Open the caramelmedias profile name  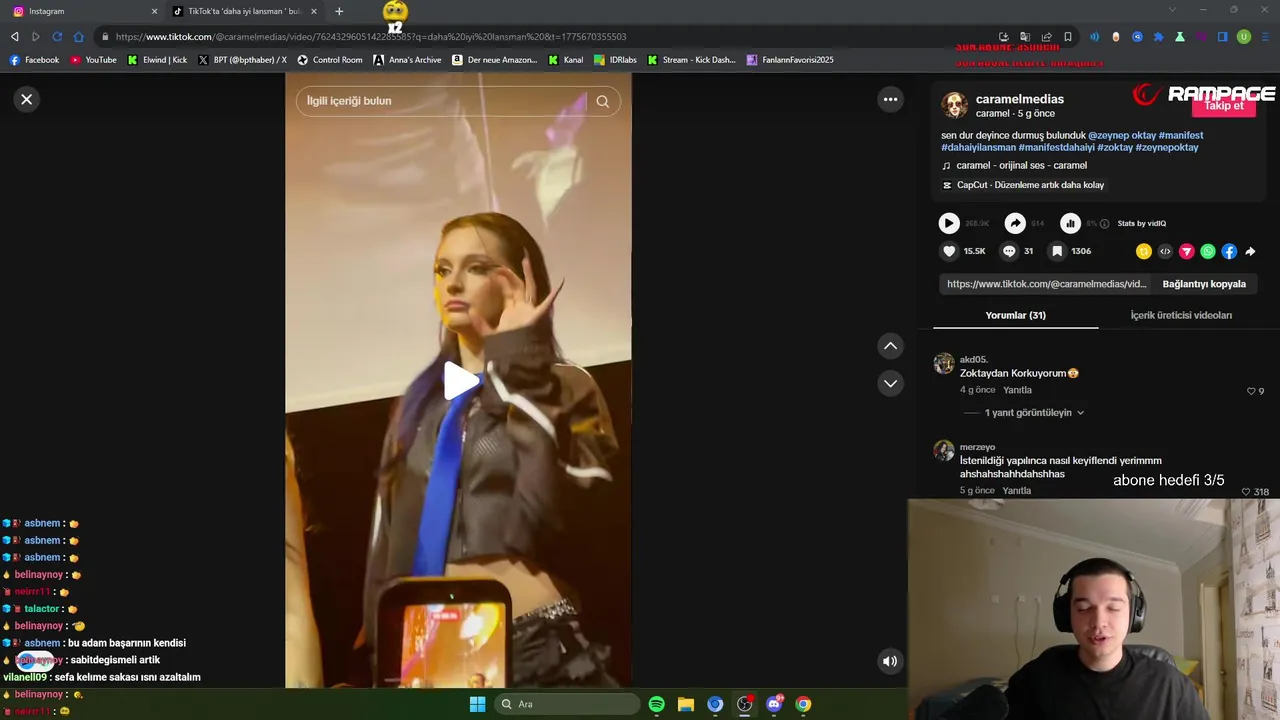(x=1020, y=99)
